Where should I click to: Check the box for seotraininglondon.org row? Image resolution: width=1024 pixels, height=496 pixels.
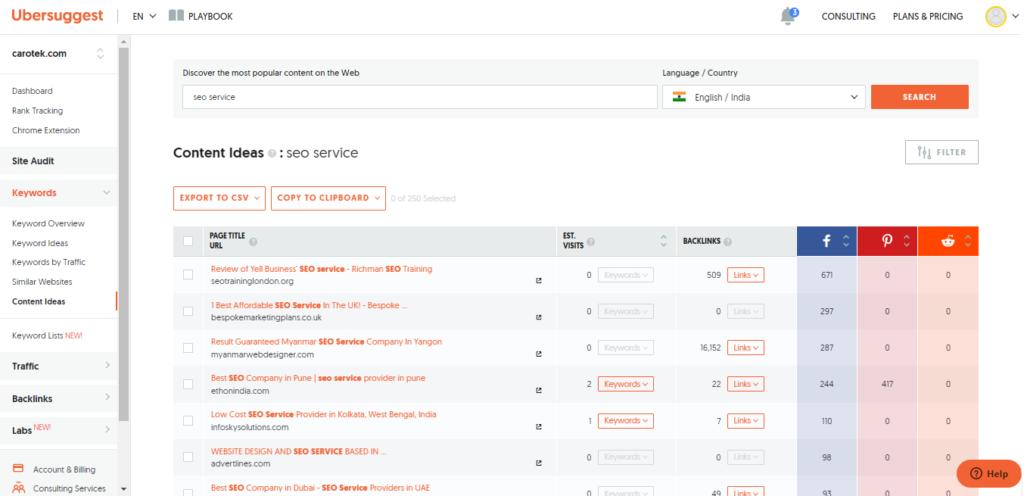pyautogui.click(x=188, y=275)
